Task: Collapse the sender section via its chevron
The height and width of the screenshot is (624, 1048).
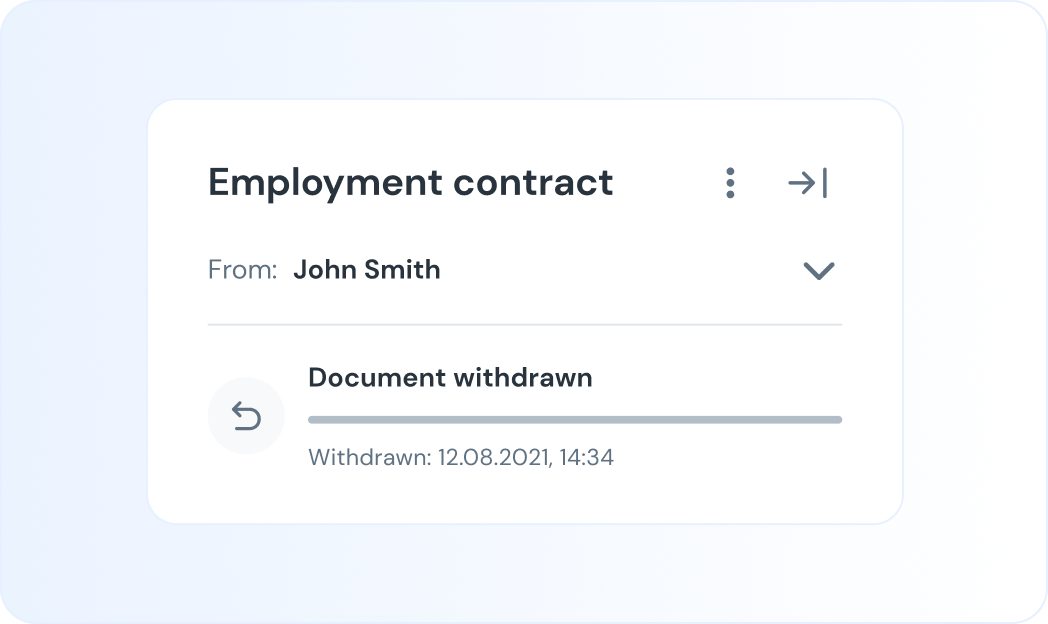Action: click(x=818, y=270)
